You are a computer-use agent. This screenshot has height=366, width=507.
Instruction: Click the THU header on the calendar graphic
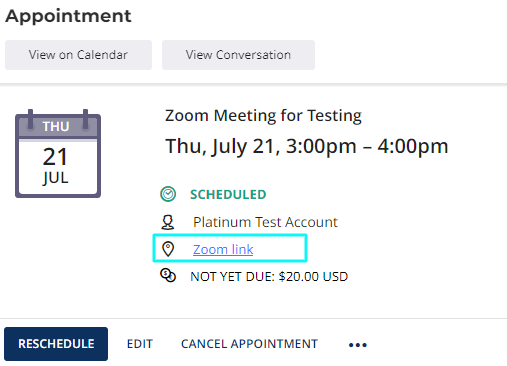point(56,127)
